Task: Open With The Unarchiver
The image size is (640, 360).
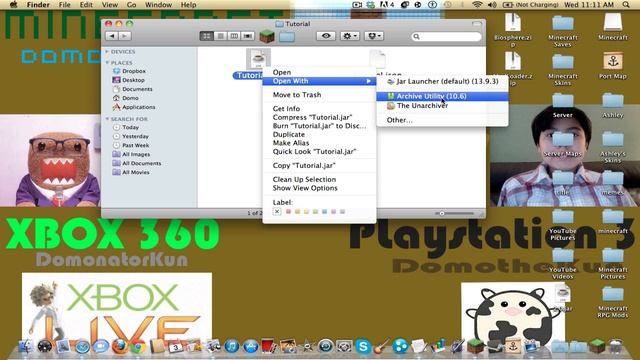Action: tap(442, 105)
